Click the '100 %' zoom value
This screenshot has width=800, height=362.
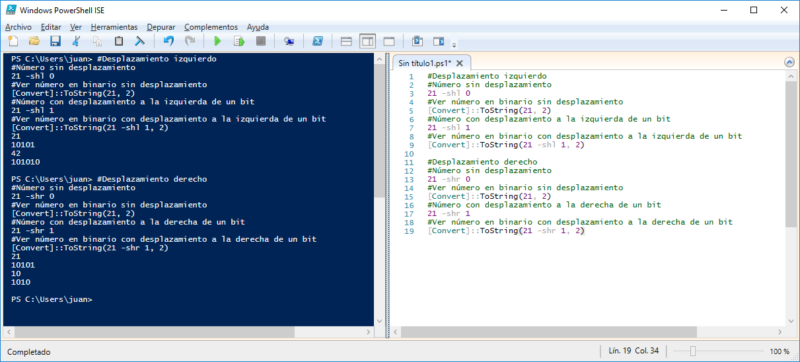(779, 351)
